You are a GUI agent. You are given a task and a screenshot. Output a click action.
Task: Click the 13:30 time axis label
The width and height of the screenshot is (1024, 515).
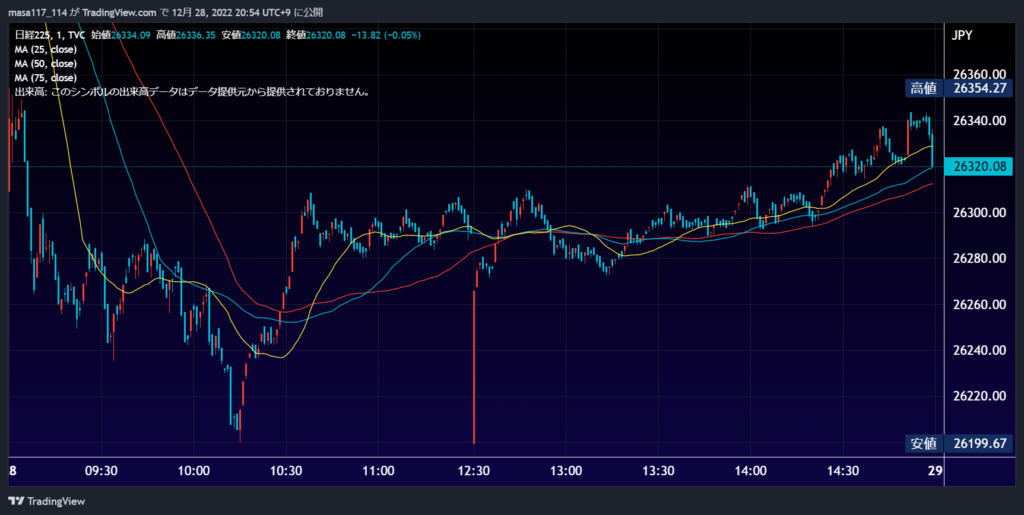(x=658, y=471)
